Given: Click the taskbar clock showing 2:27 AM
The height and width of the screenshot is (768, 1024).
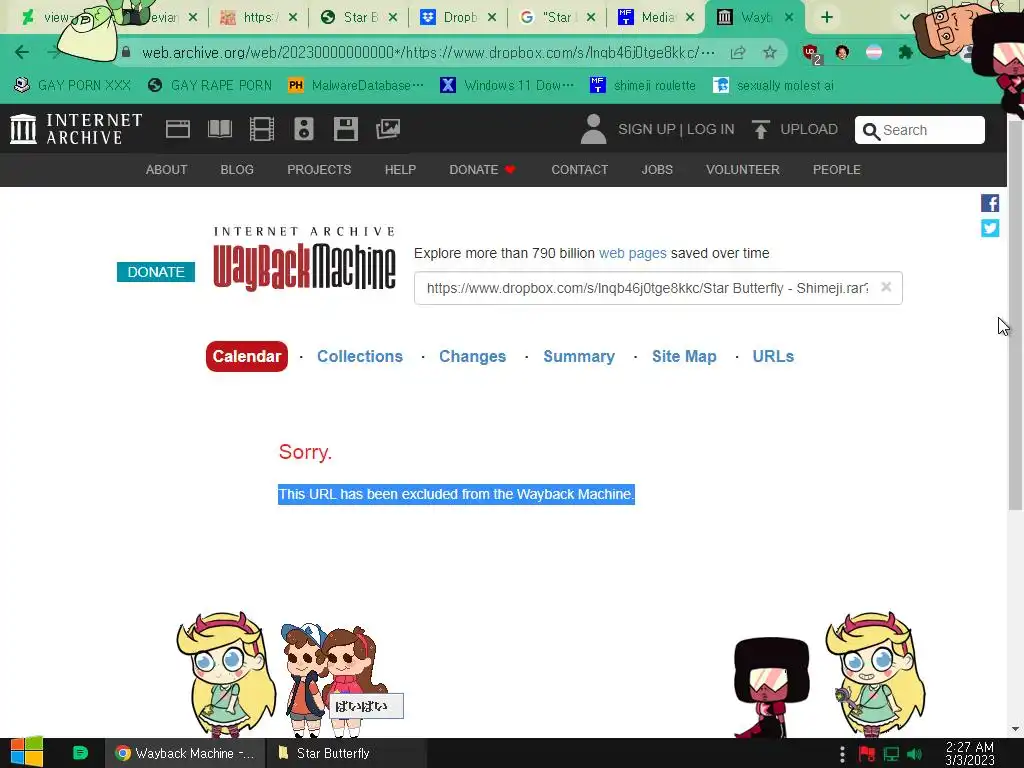Looking at the screenshot, I should 970,754.
